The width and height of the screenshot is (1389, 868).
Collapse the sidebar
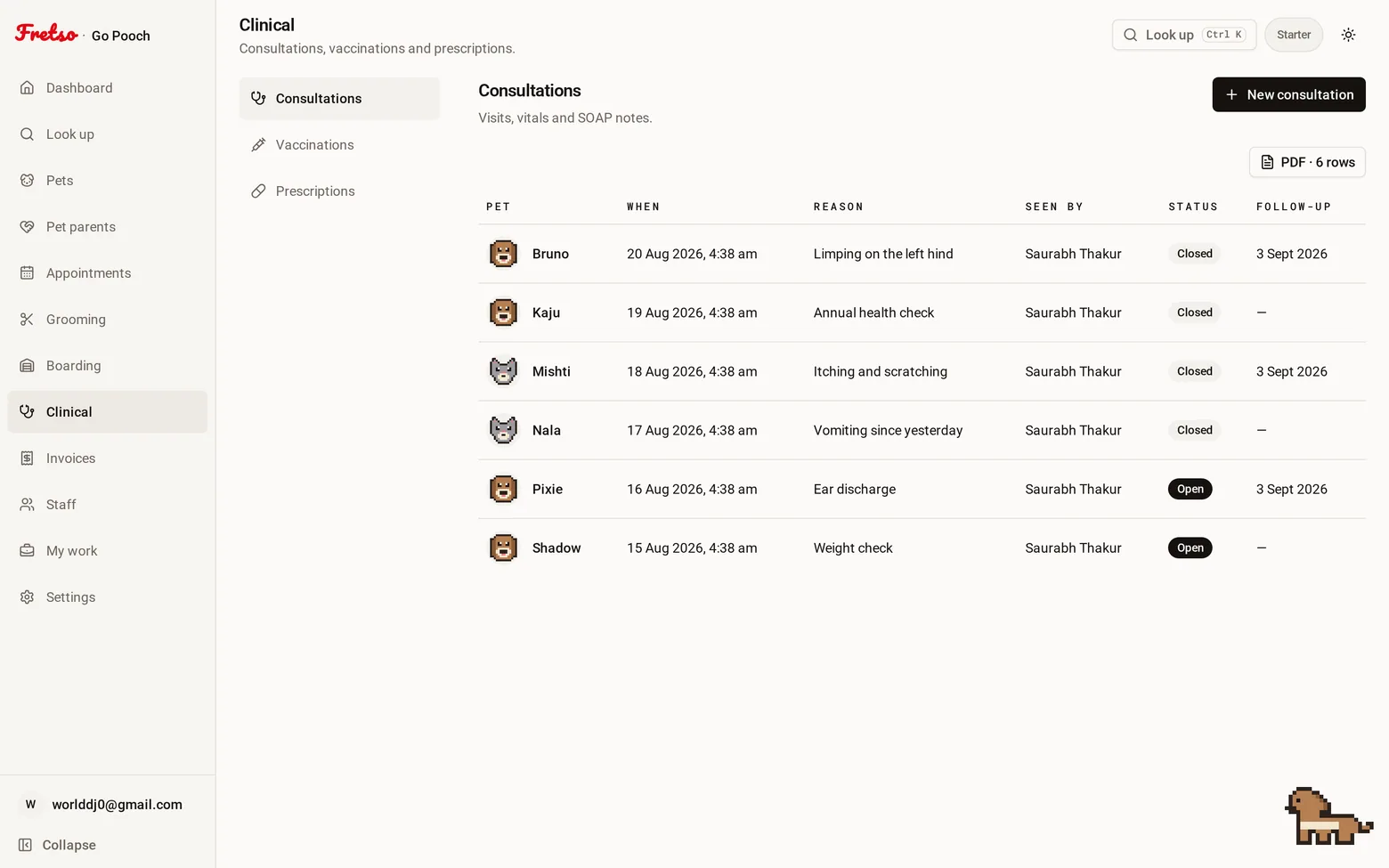pos(58,845)
